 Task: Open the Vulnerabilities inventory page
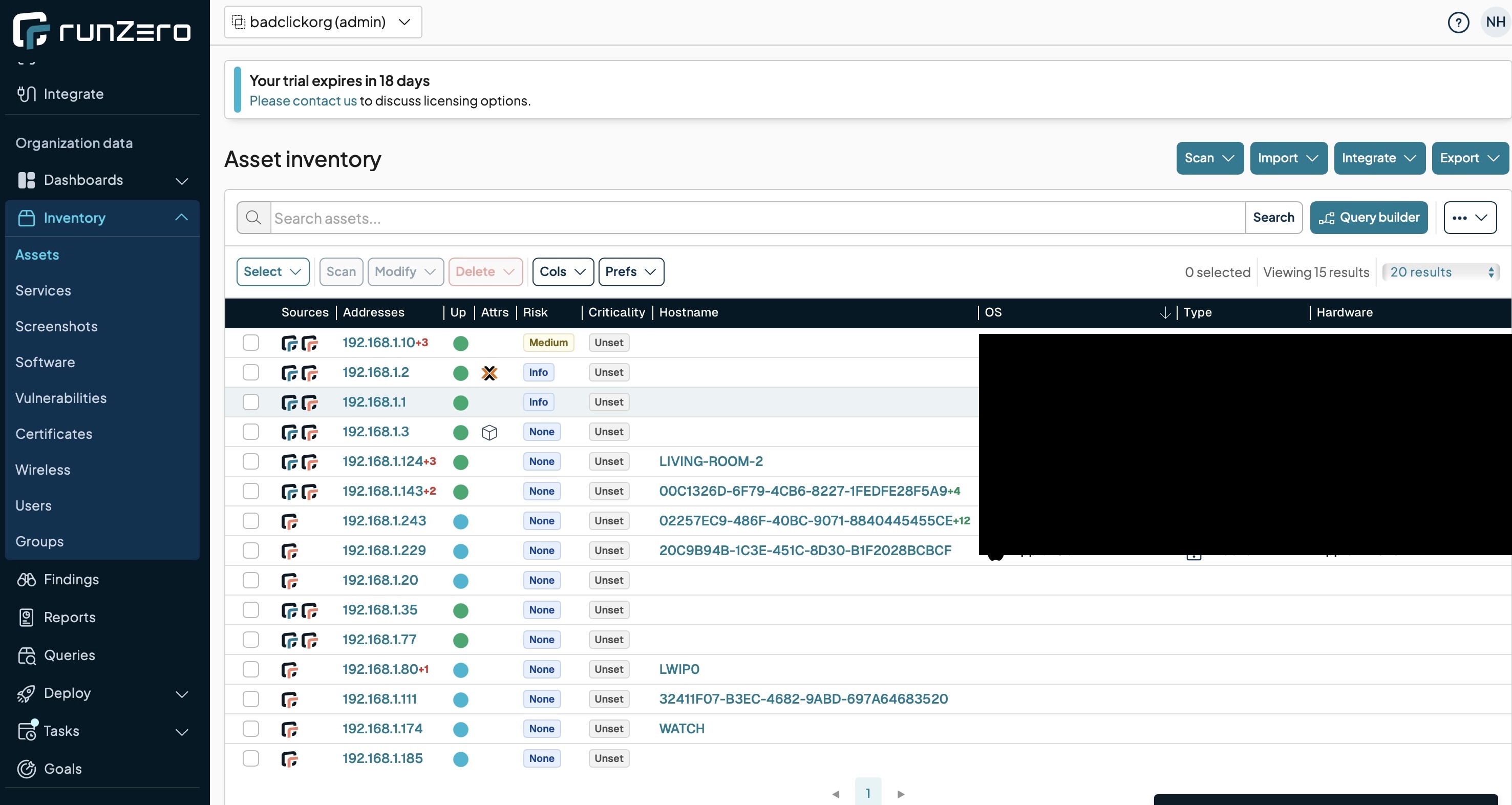[x=61, y=398]
